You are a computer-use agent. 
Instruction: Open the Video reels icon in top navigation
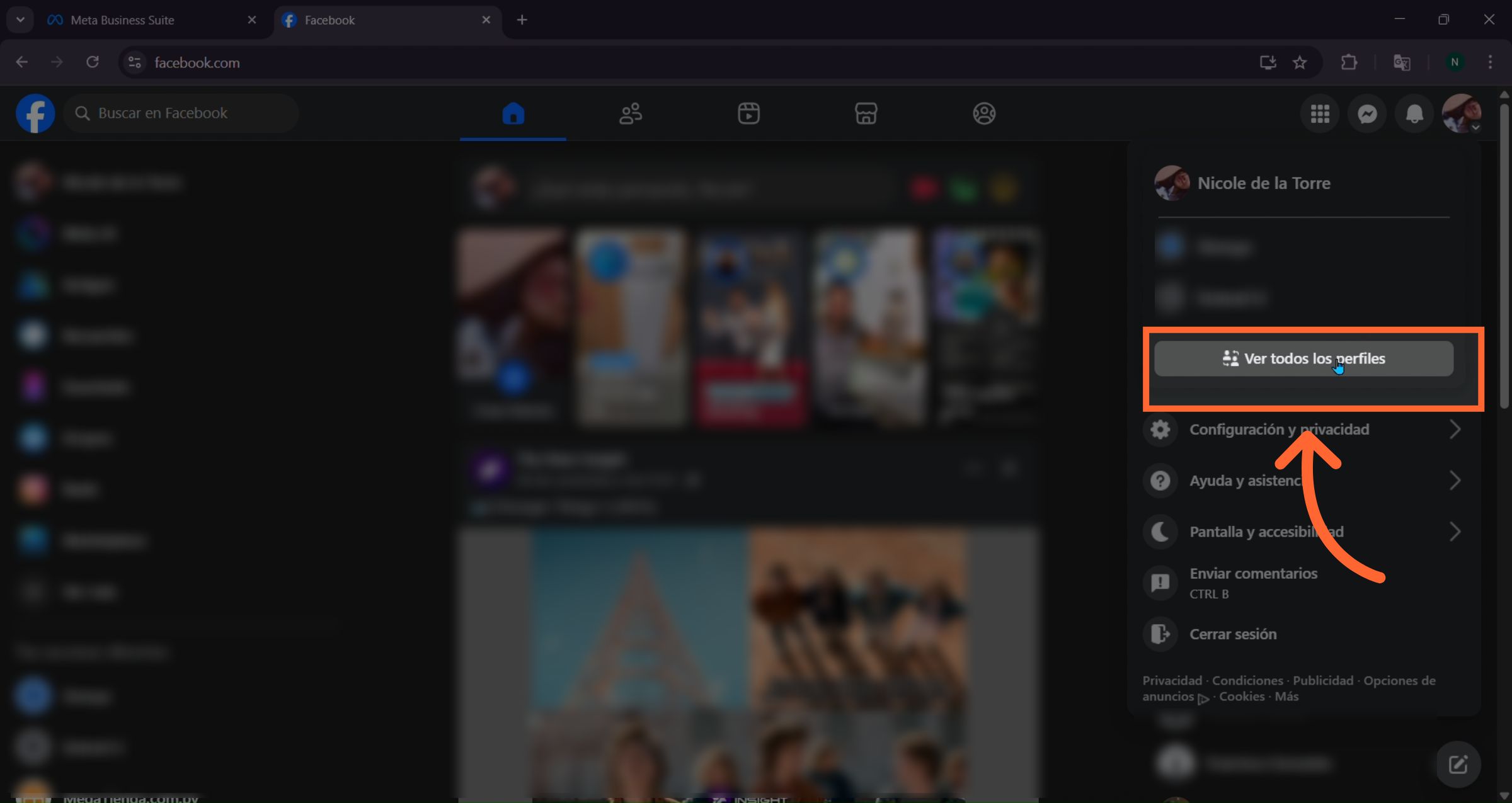[x=748, y=114]
